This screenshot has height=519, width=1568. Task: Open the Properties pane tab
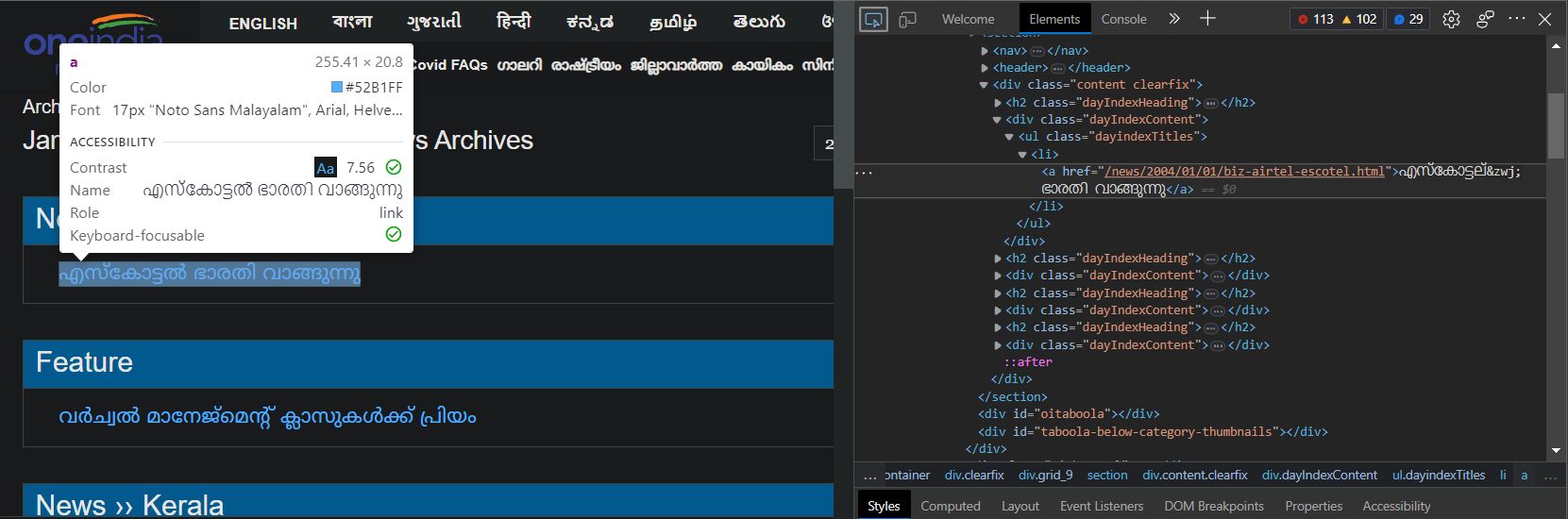point(1313,506)
